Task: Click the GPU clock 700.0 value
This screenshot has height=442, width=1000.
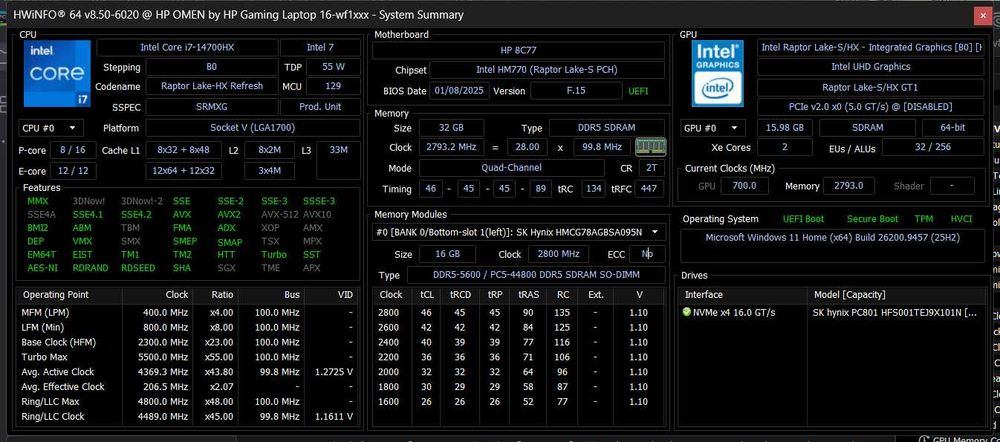Action: click(x=744, y=186)
